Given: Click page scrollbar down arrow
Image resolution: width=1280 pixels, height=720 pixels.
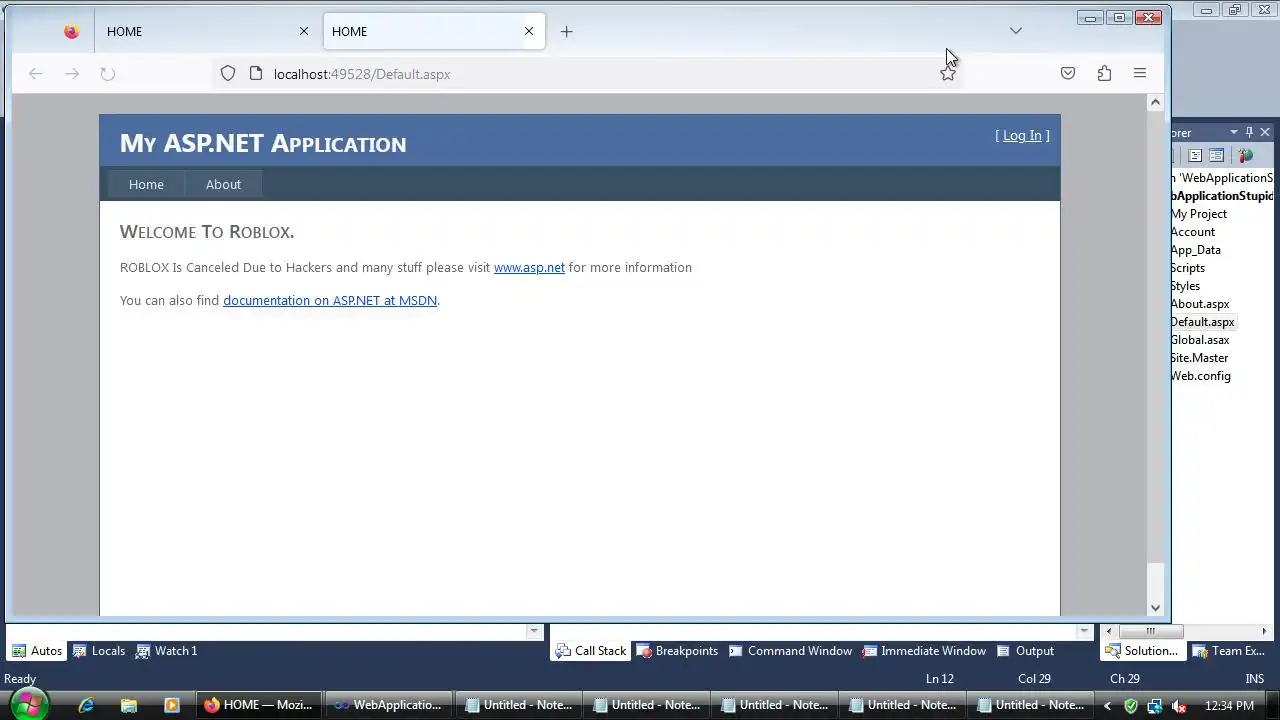Looking at the screenshot, I should (x=1155, y=607).
